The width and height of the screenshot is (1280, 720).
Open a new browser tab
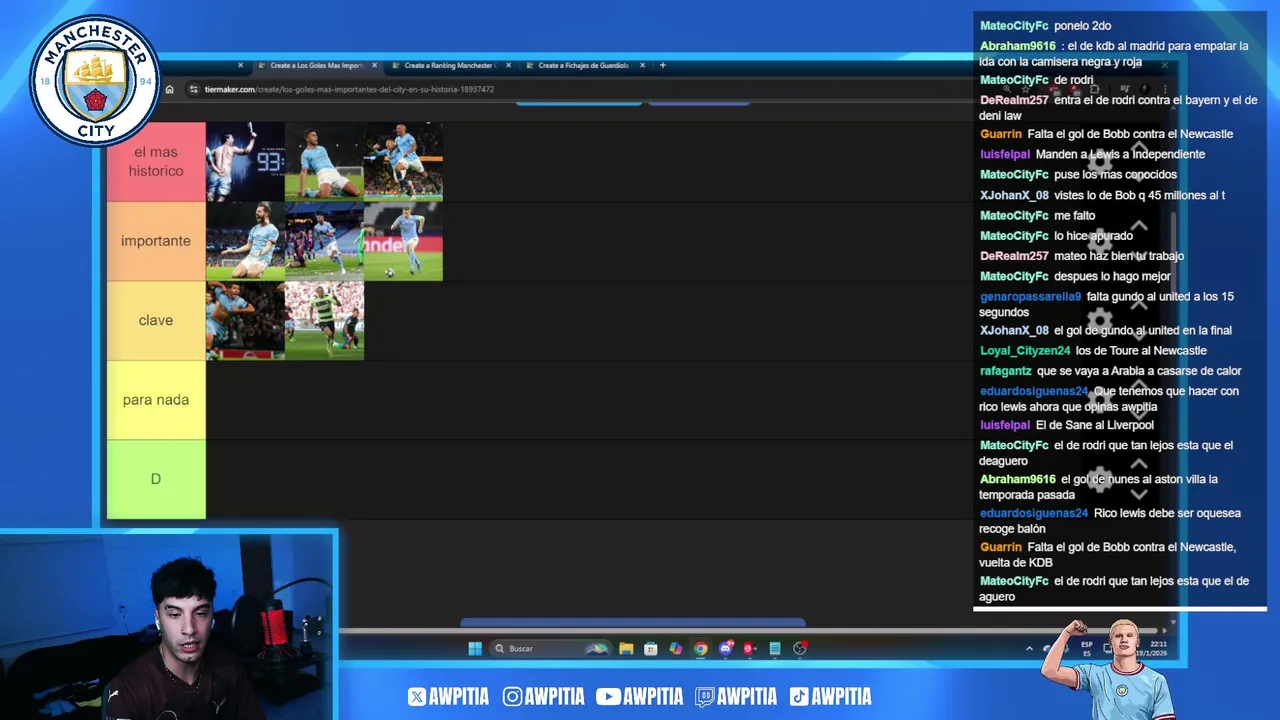tap(662, 65)
